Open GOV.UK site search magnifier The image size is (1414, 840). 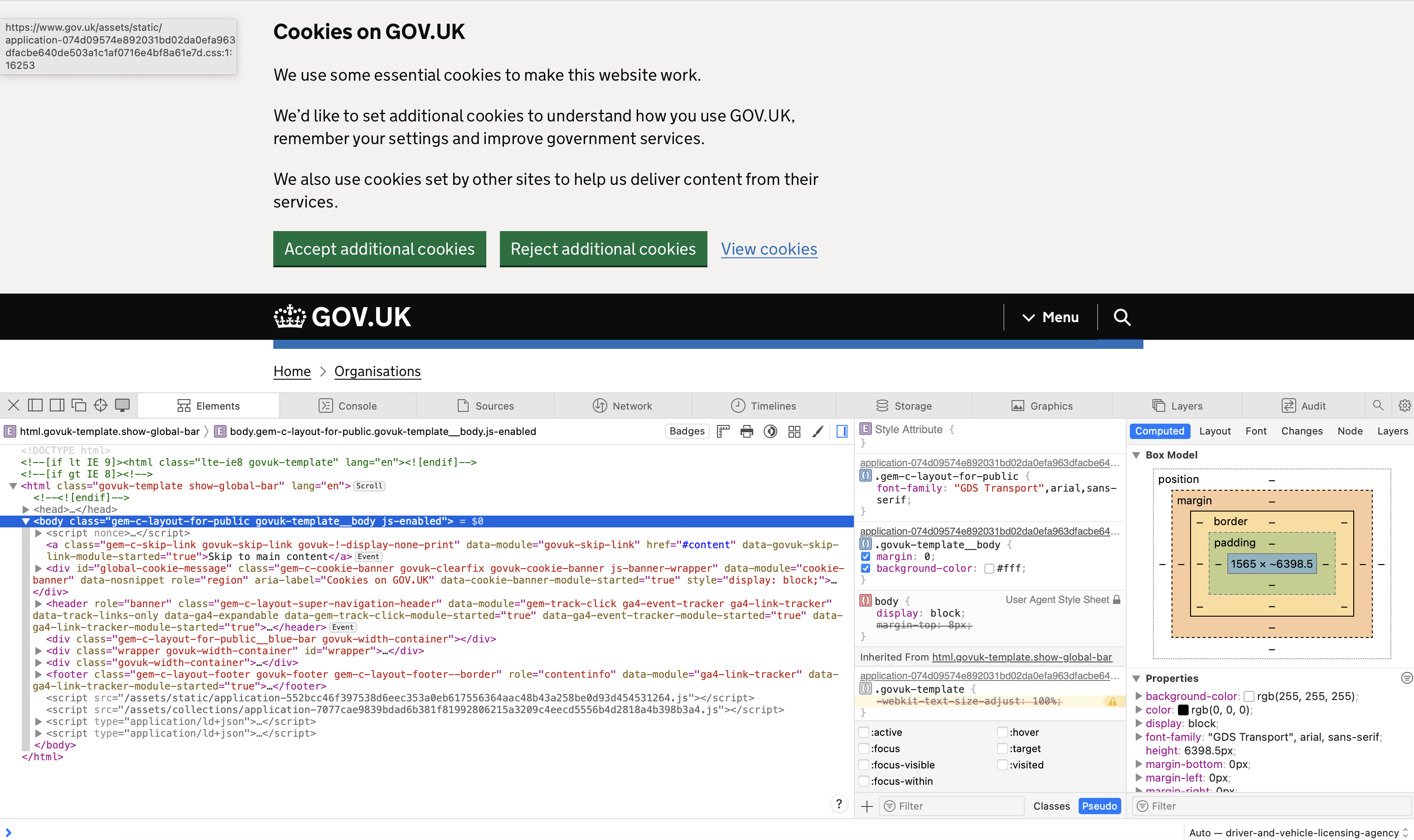pos(1122,317)
